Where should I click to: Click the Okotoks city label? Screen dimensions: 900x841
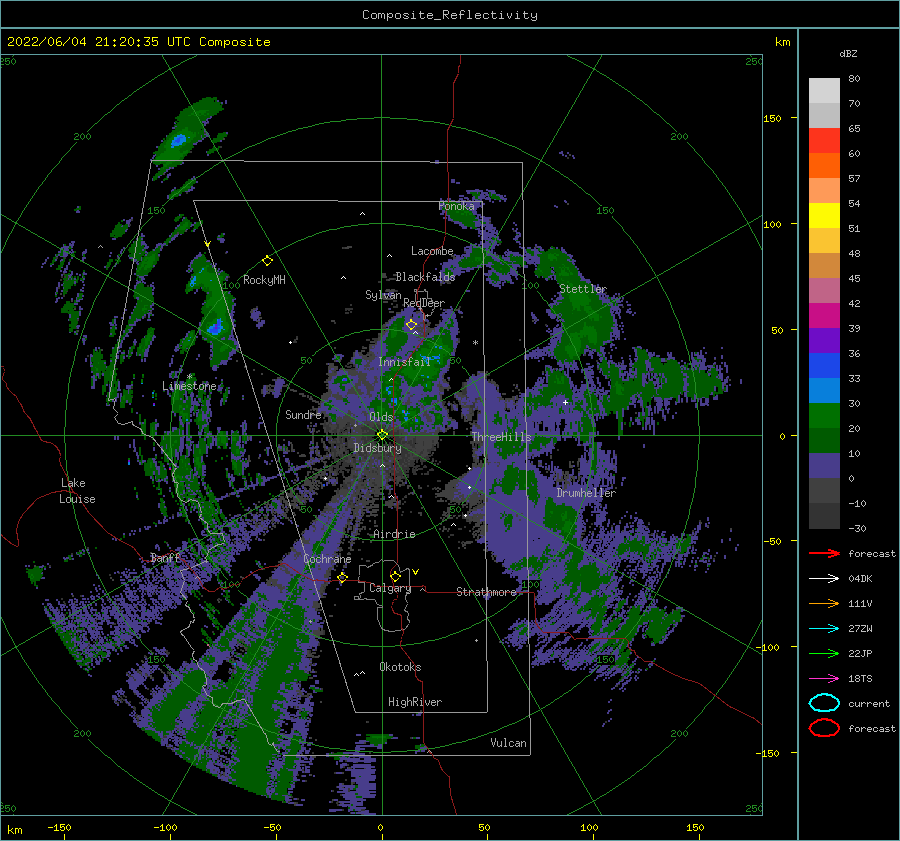click(x=400, y=667)
